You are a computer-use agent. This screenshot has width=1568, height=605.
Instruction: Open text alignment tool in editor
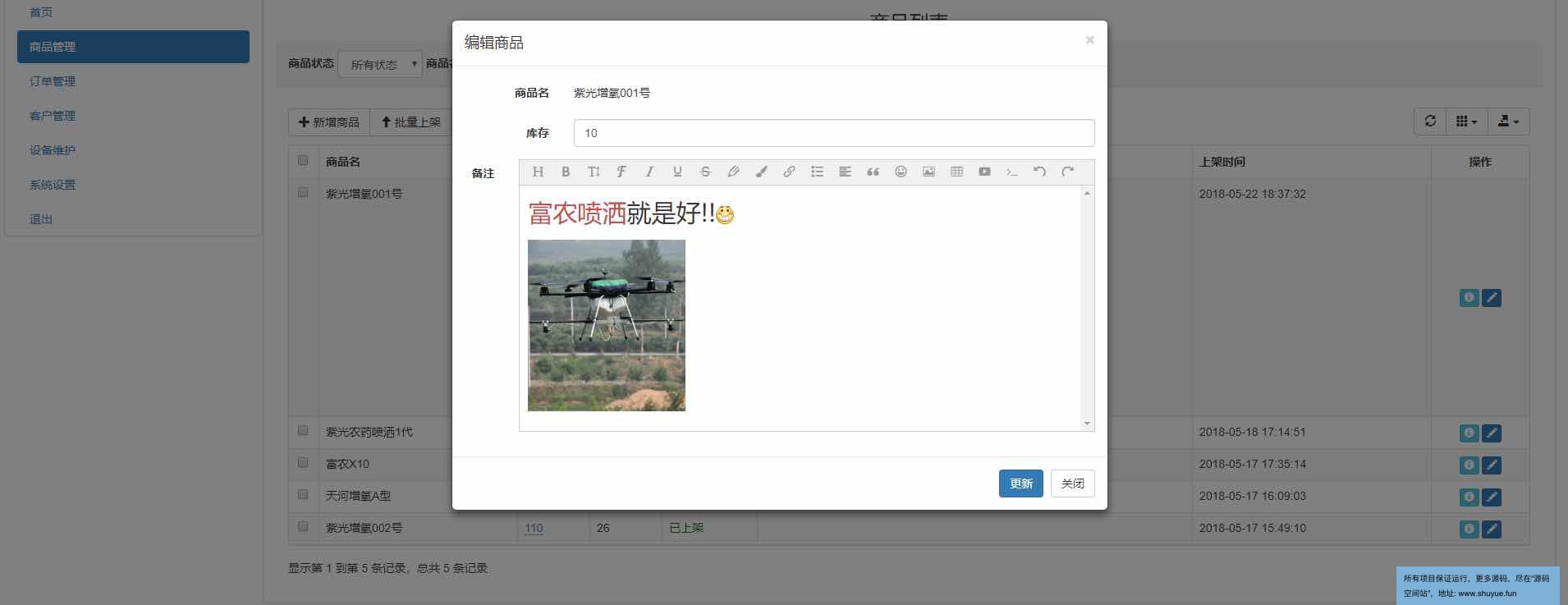(x=845, y=172)
